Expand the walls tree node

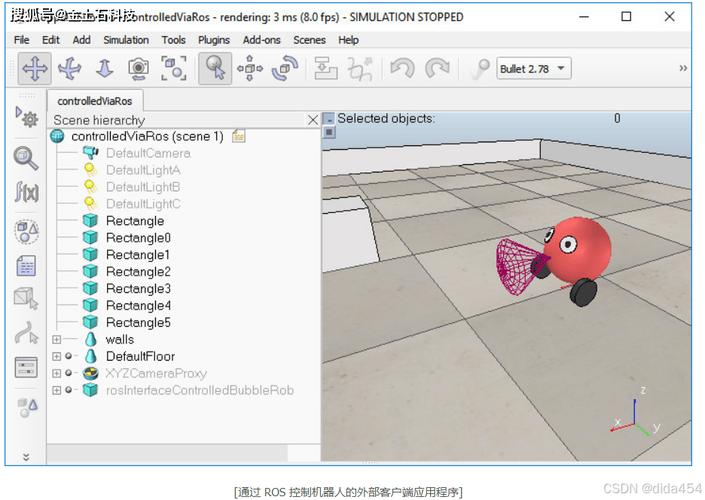coord(57,340)
